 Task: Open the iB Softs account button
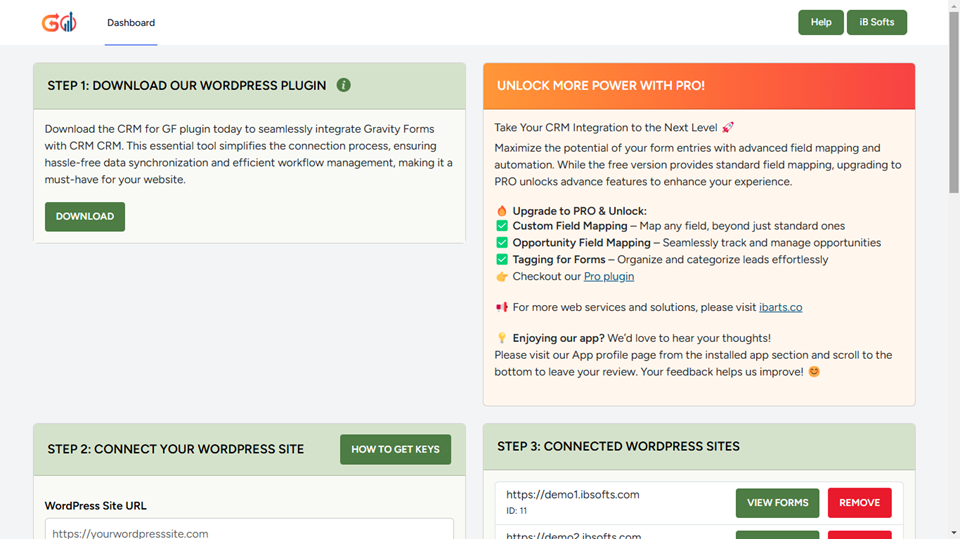point(876,22)
